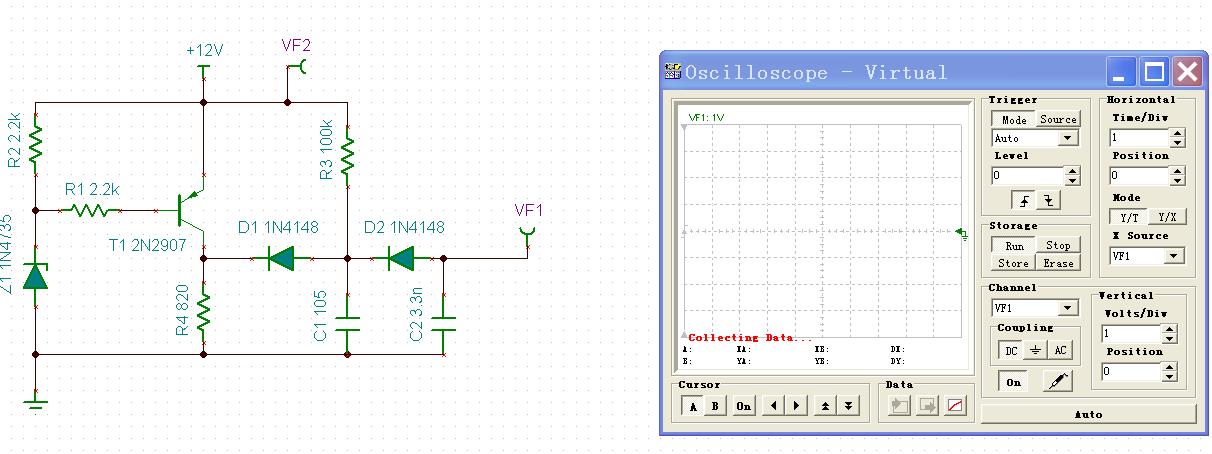Toggle cursor B button
The height and width of the screenshot is (454, 1212).
pyautogui.click(x=715, y=406)
